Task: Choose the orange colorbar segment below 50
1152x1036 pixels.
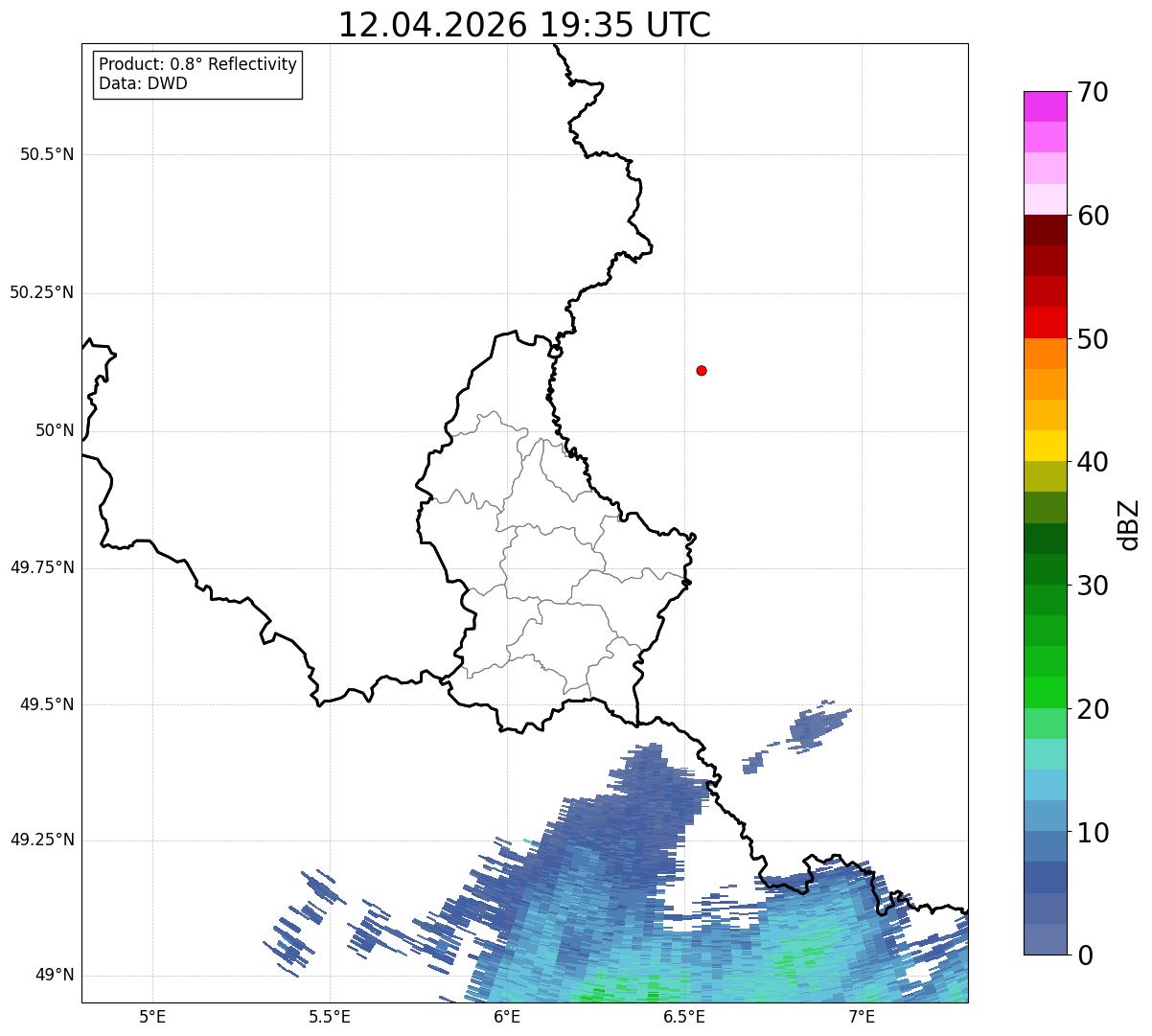Action: tap(1045, 354)
